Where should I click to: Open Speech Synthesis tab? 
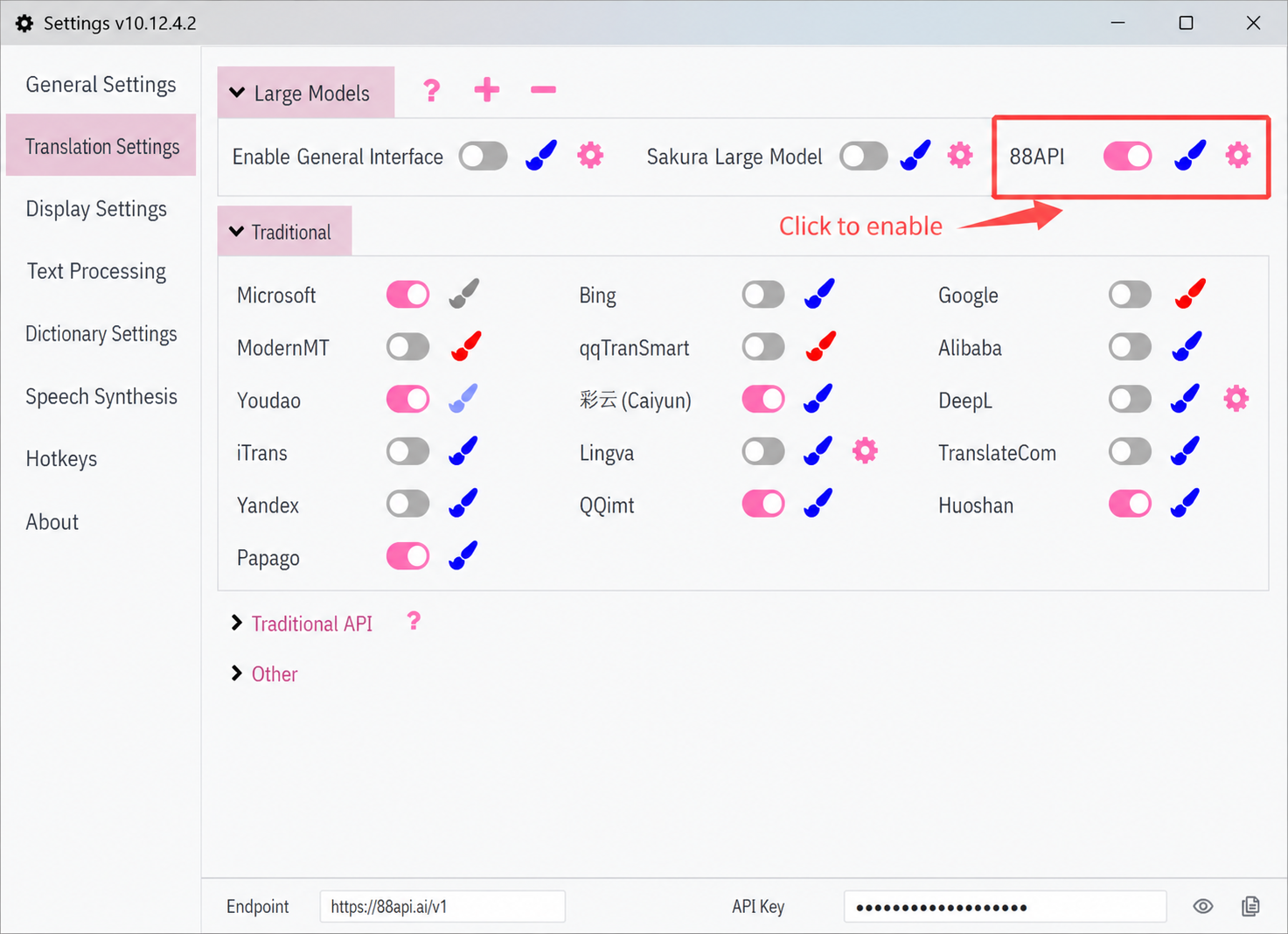pos(101,396)
